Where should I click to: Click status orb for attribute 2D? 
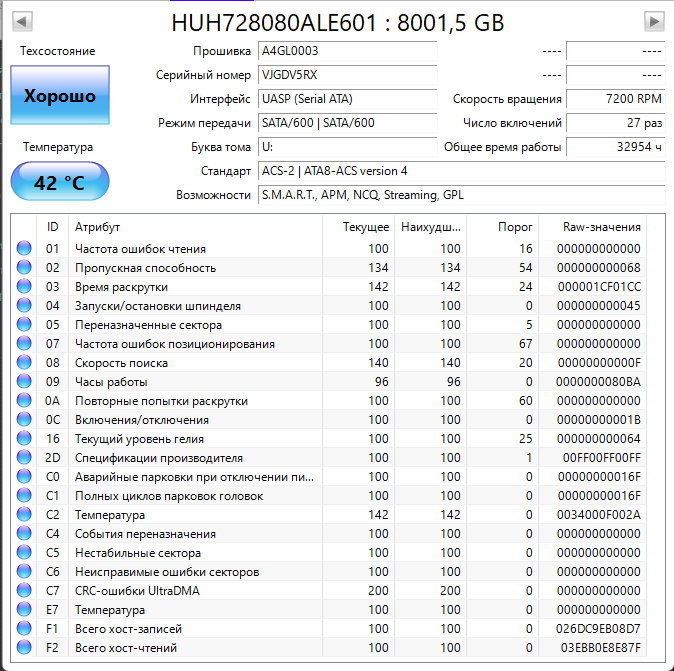(x=24, y=457)
